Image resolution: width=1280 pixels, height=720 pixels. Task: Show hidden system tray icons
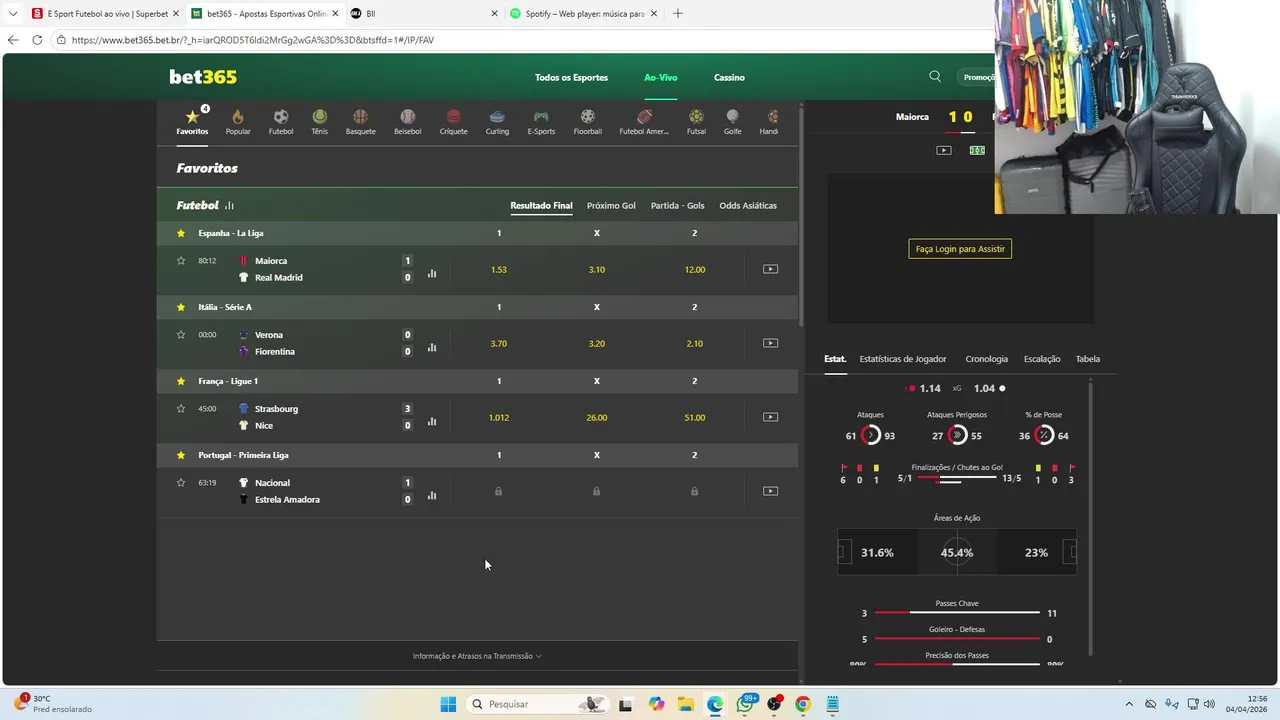[x=1129, y=704]
